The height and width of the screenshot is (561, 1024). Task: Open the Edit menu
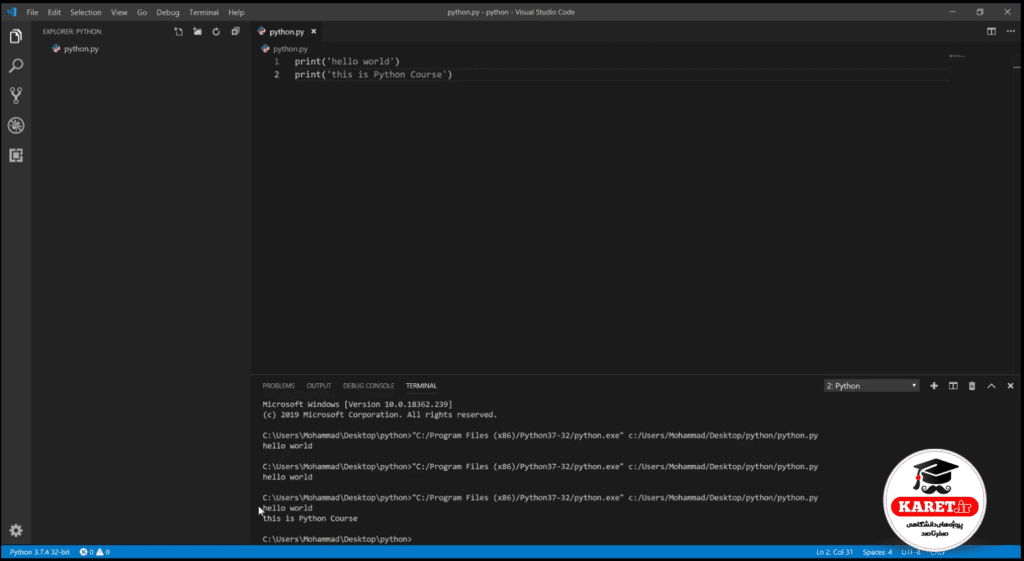point(54,12)
